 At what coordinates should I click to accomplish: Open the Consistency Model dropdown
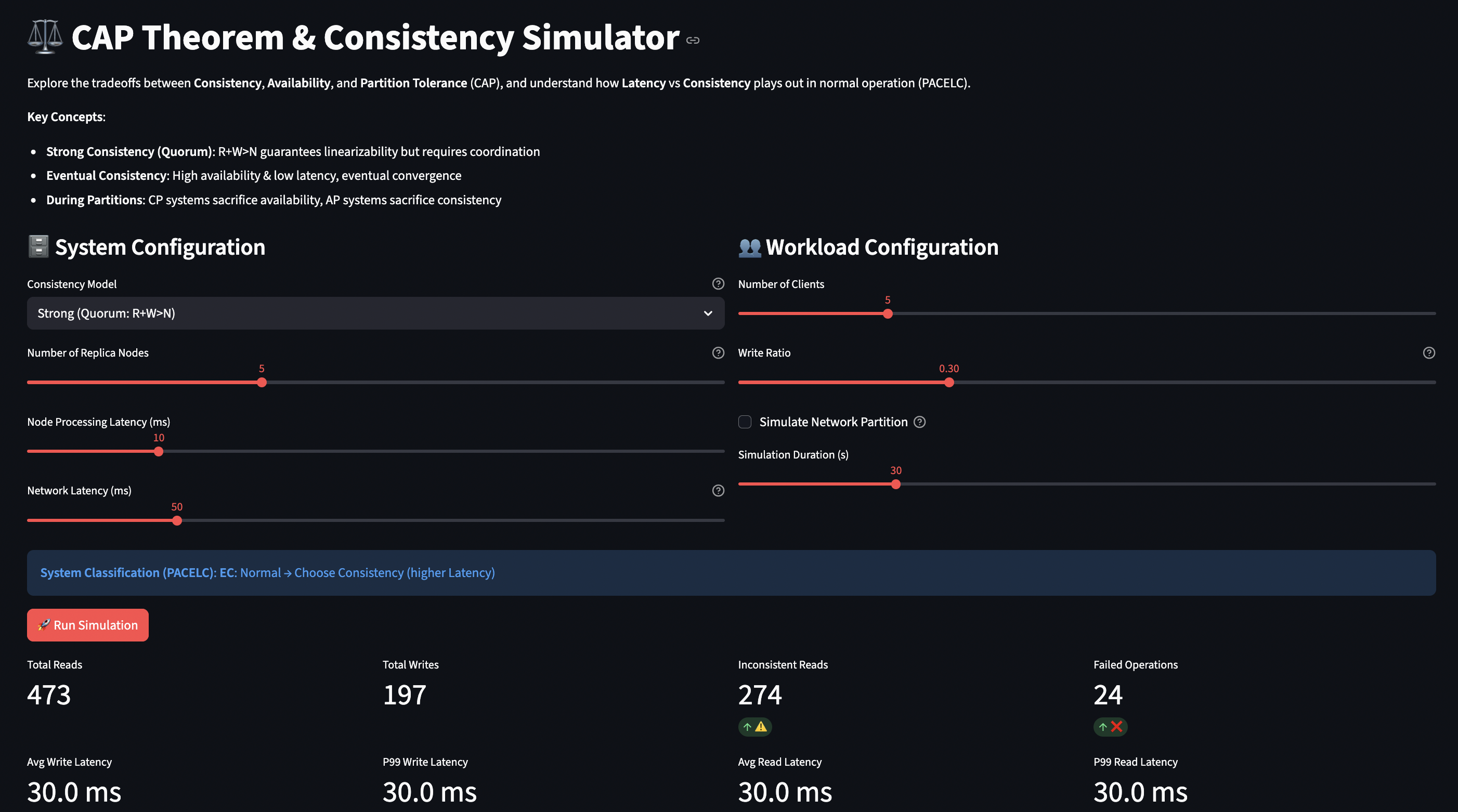coord(362,313)
